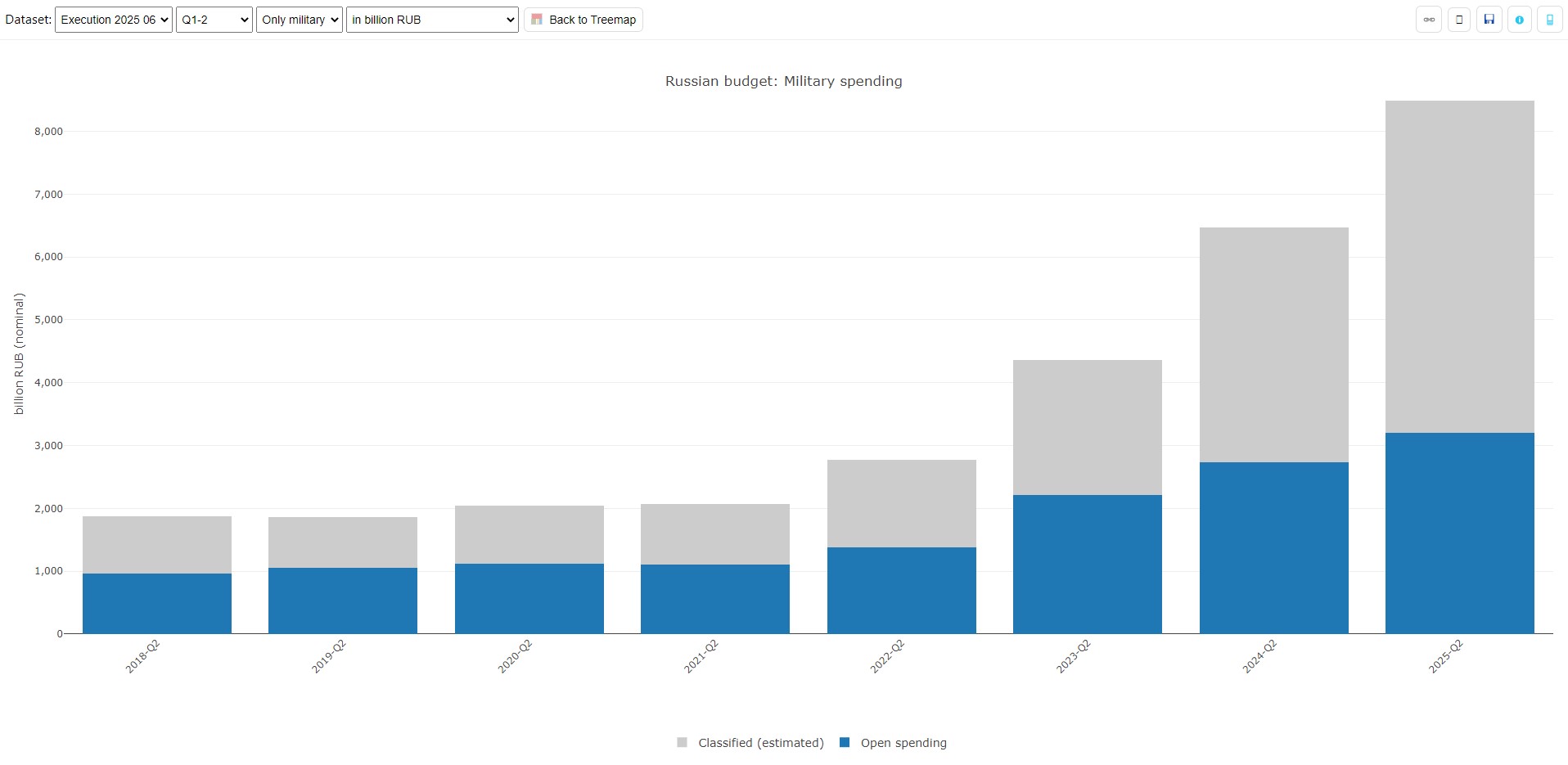Click the Back to Treemap button
This screenshot has height=765, width=1568.
[583, 20]
